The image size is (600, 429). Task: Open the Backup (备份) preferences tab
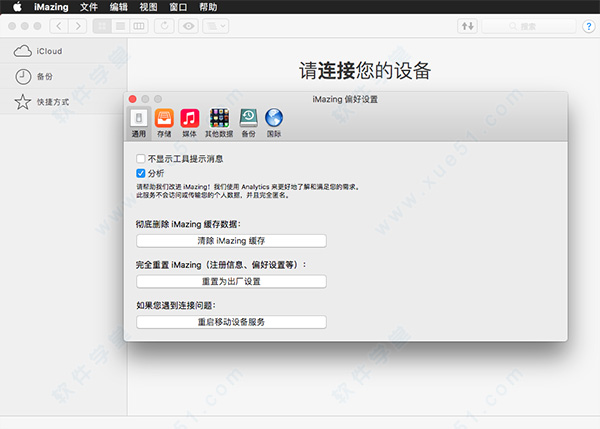tap(248, 123)
